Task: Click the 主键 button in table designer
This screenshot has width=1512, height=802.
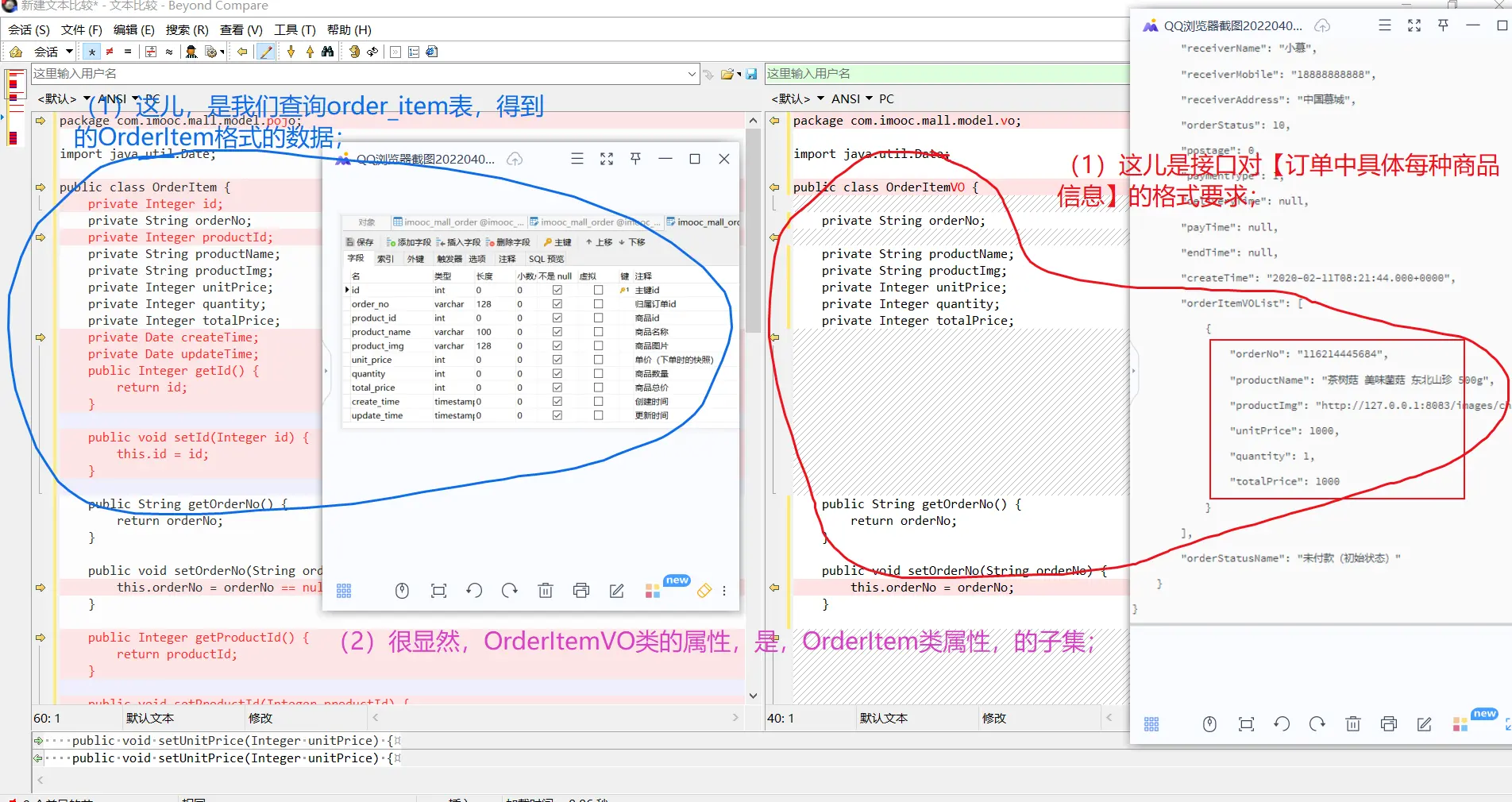Action: pos(557,242)
